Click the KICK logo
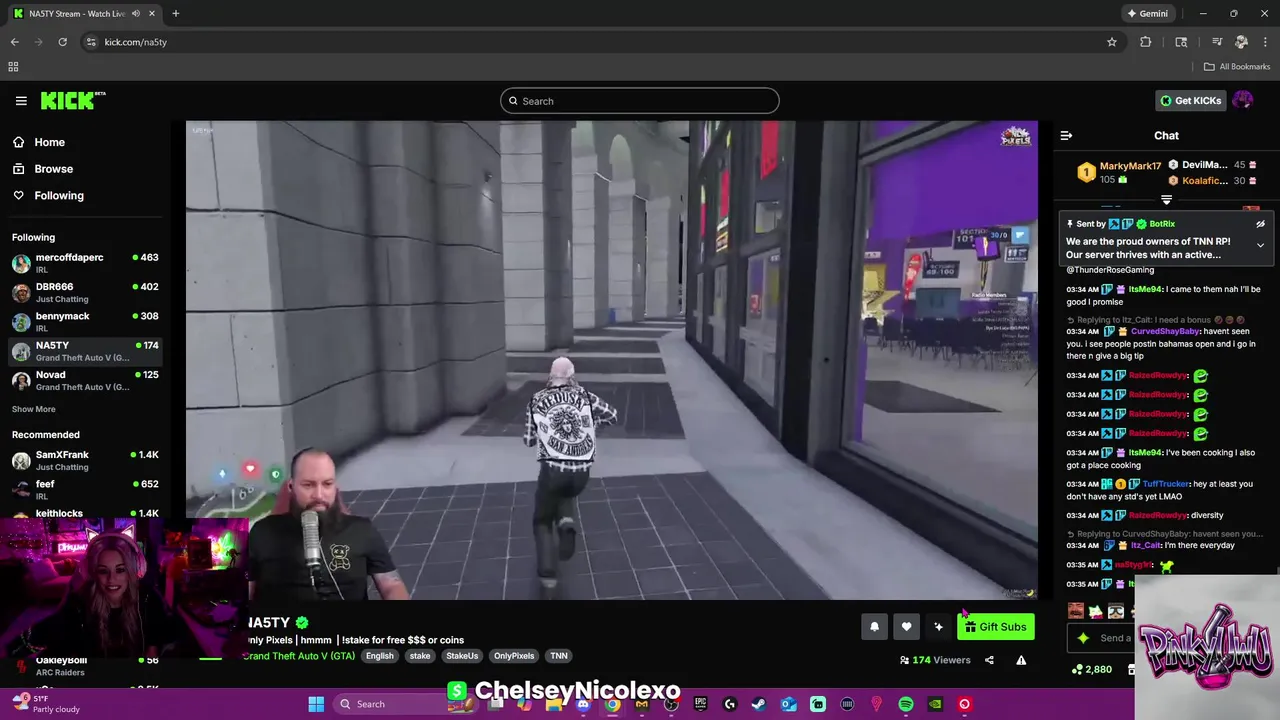The image size is (1280, 720). click(73, 100)
